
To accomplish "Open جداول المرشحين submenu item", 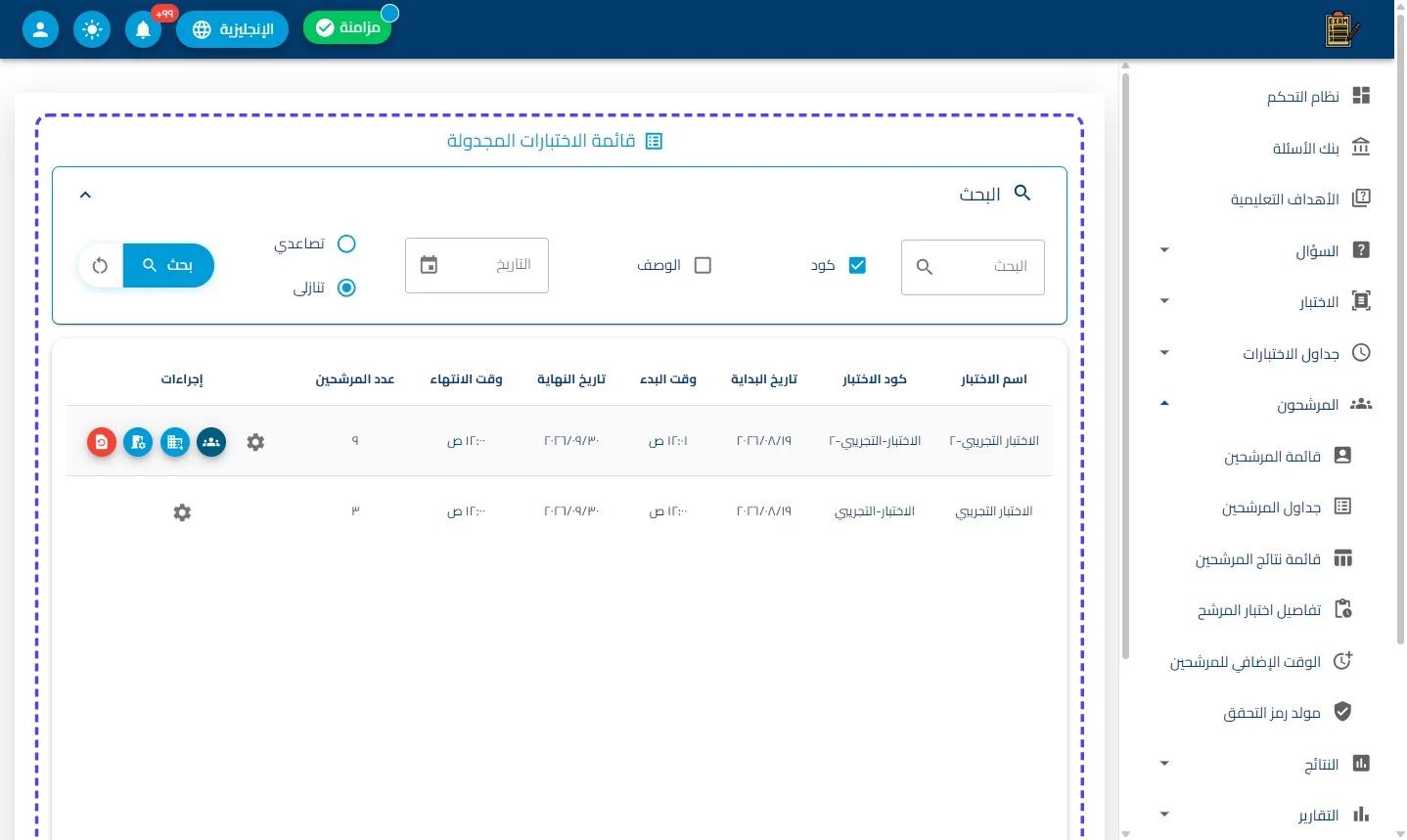I will 1287,507.
